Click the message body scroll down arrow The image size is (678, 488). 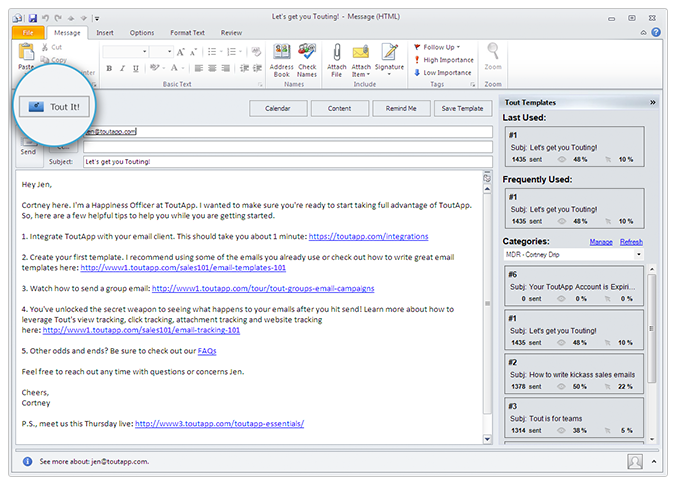click(487, 439)
